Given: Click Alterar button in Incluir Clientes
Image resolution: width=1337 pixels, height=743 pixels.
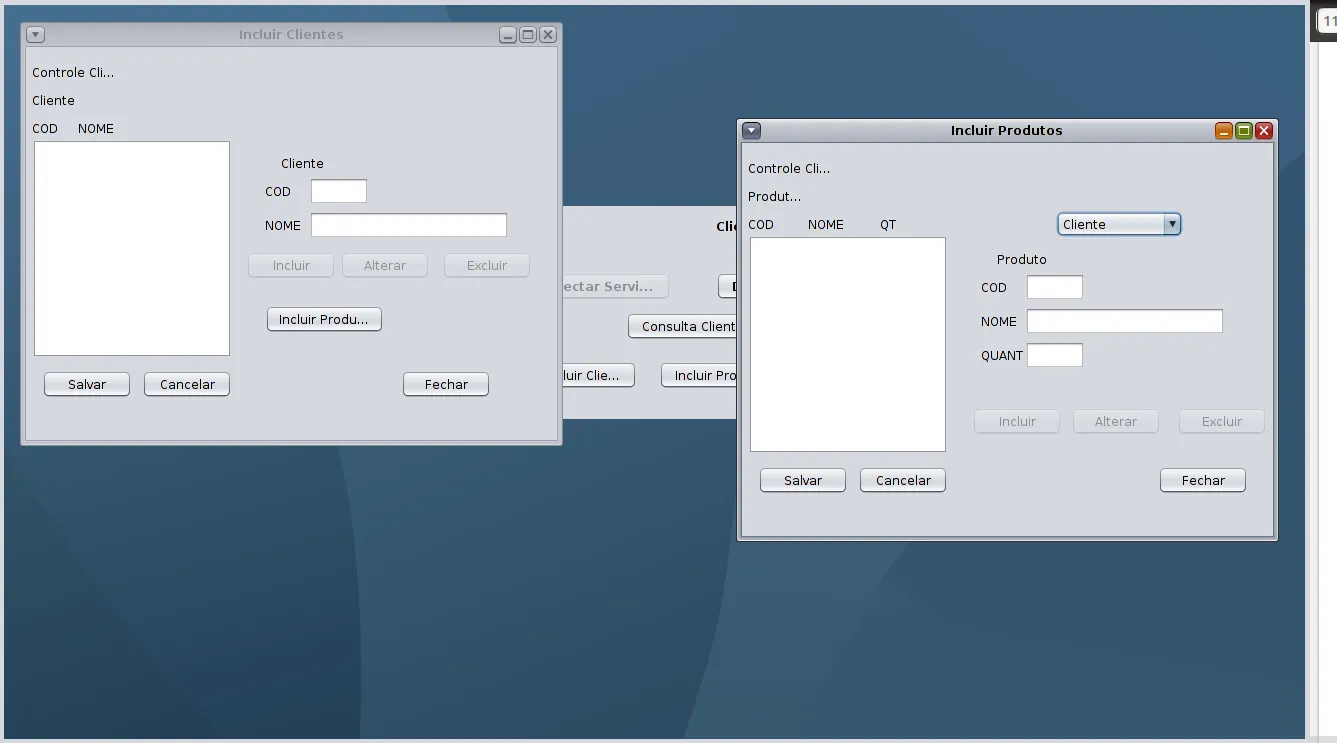Looking at the screenshot, I should 385,265.
